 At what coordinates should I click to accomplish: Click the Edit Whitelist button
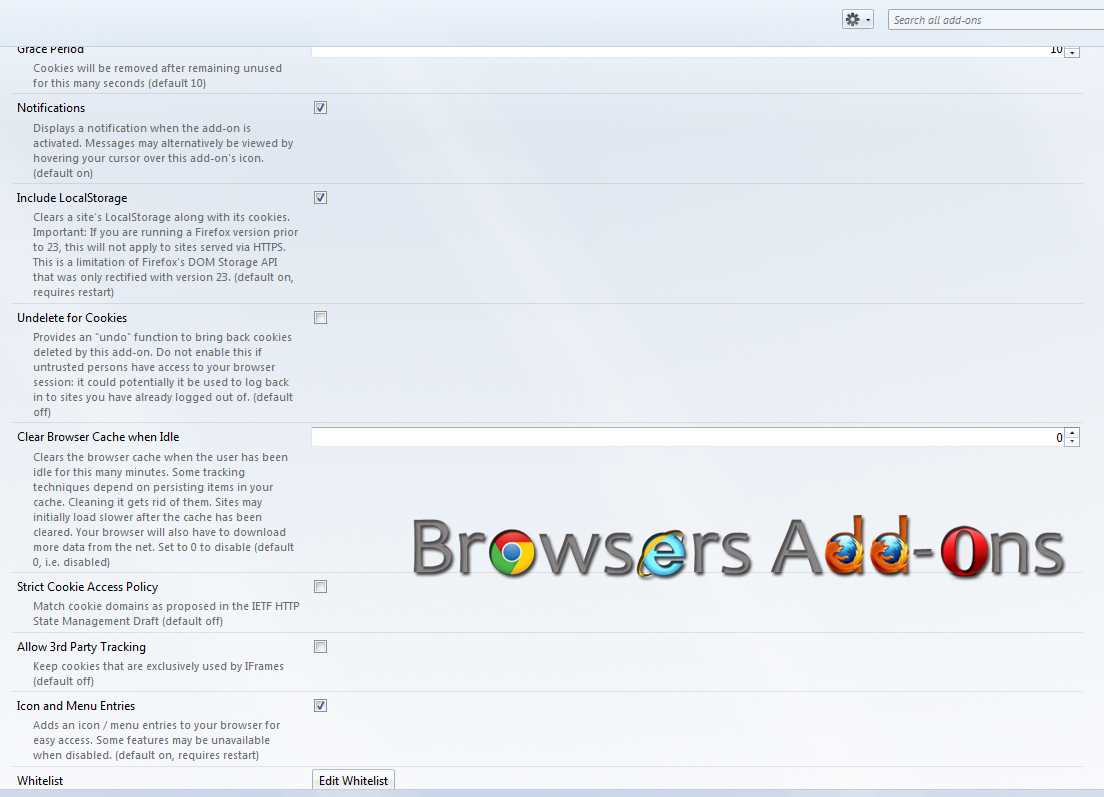[x=352, y=779]
